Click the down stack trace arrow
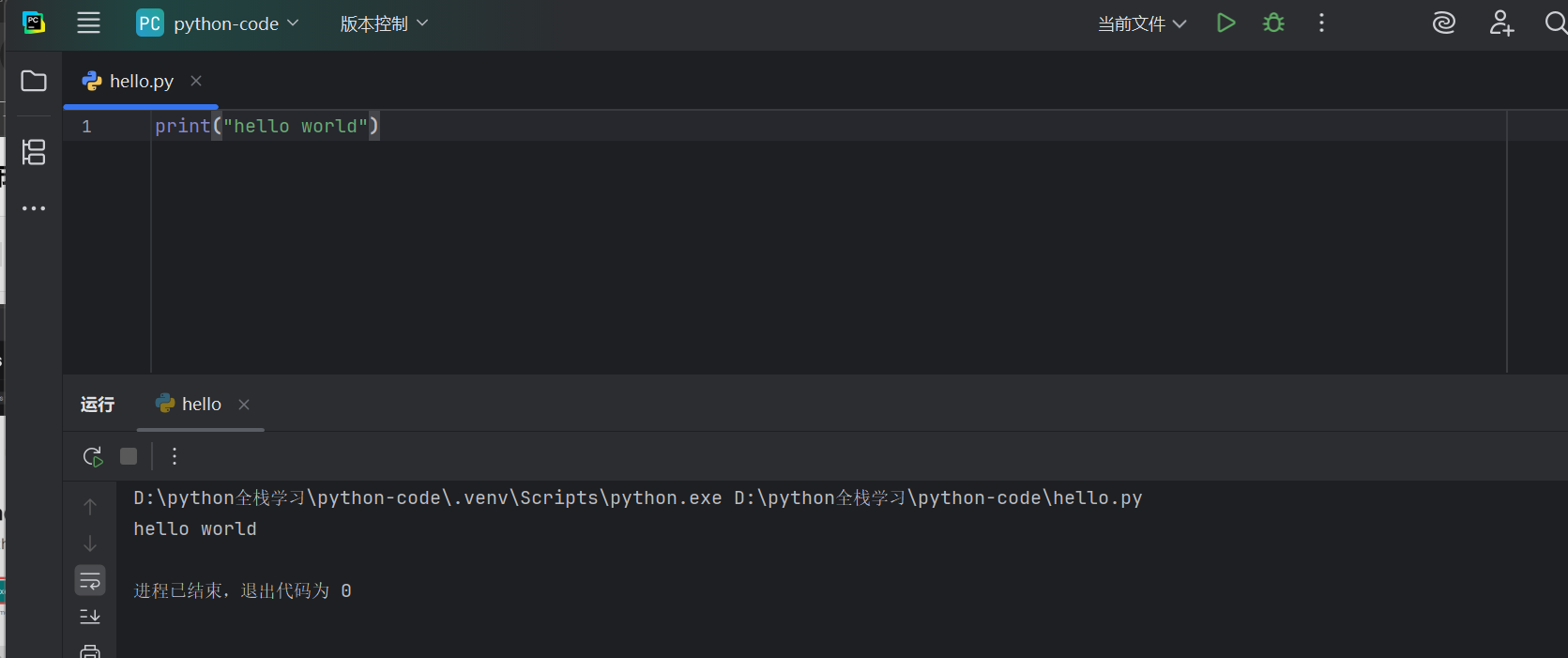The height and width of the screenshot is (658, 1568). click(90, 543)
